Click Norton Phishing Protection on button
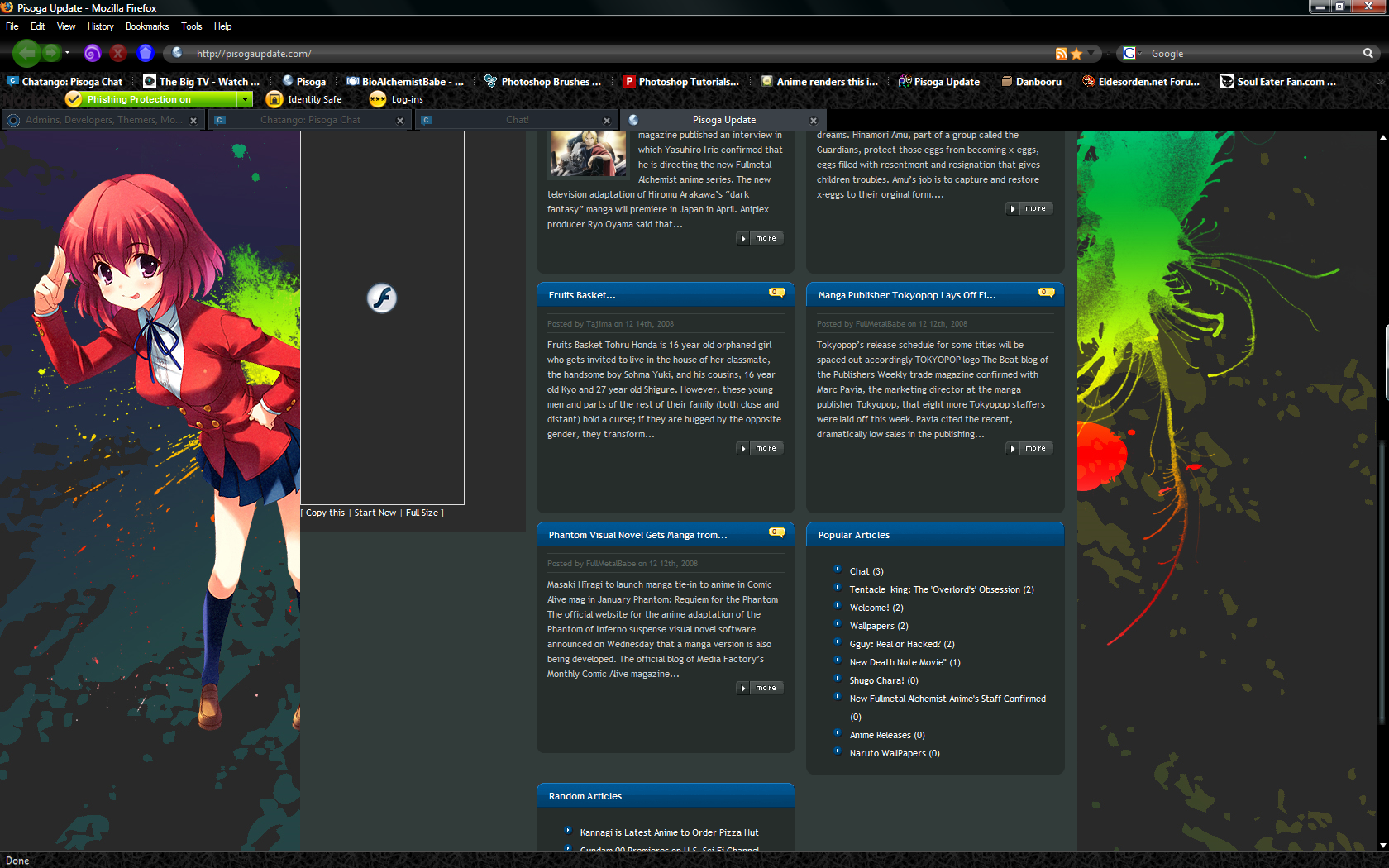1389x868 pixels. (x=151, y=99)
